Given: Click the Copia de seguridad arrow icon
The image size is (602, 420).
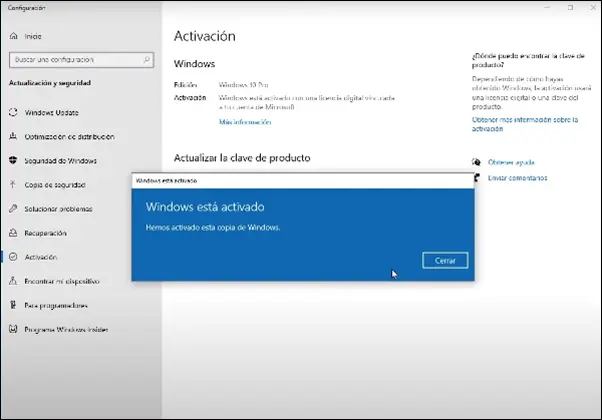Looking at the screenshot, I should pos(13,185).
